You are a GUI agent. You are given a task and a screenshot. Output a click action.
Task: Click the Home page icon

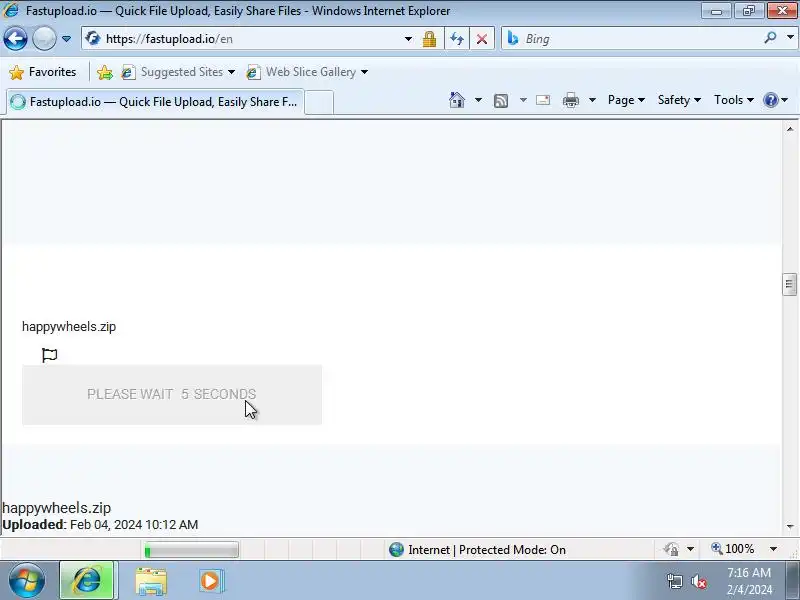pyautogui.click(x=457, y=100)
